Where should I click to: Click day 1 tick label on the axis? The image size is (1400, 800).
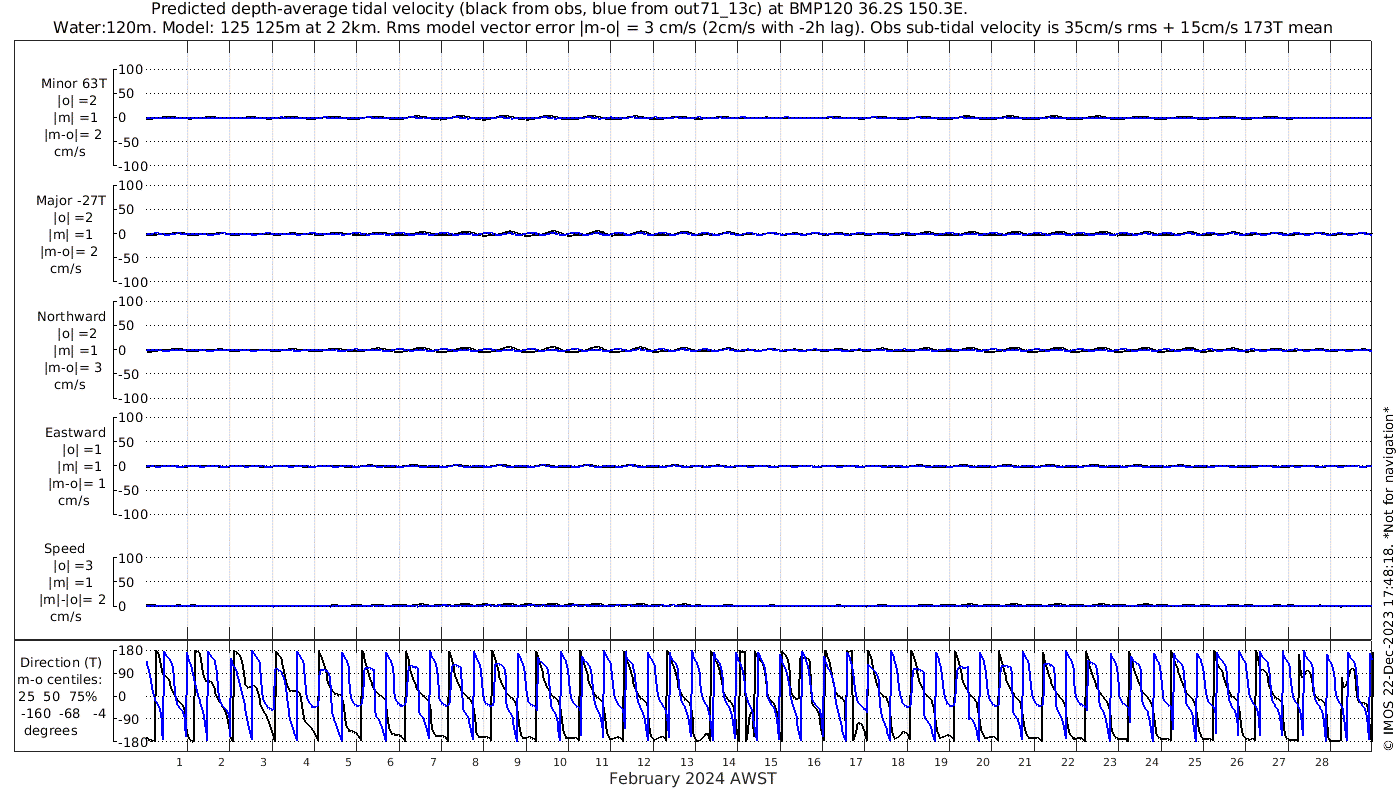tap(179, 762)
